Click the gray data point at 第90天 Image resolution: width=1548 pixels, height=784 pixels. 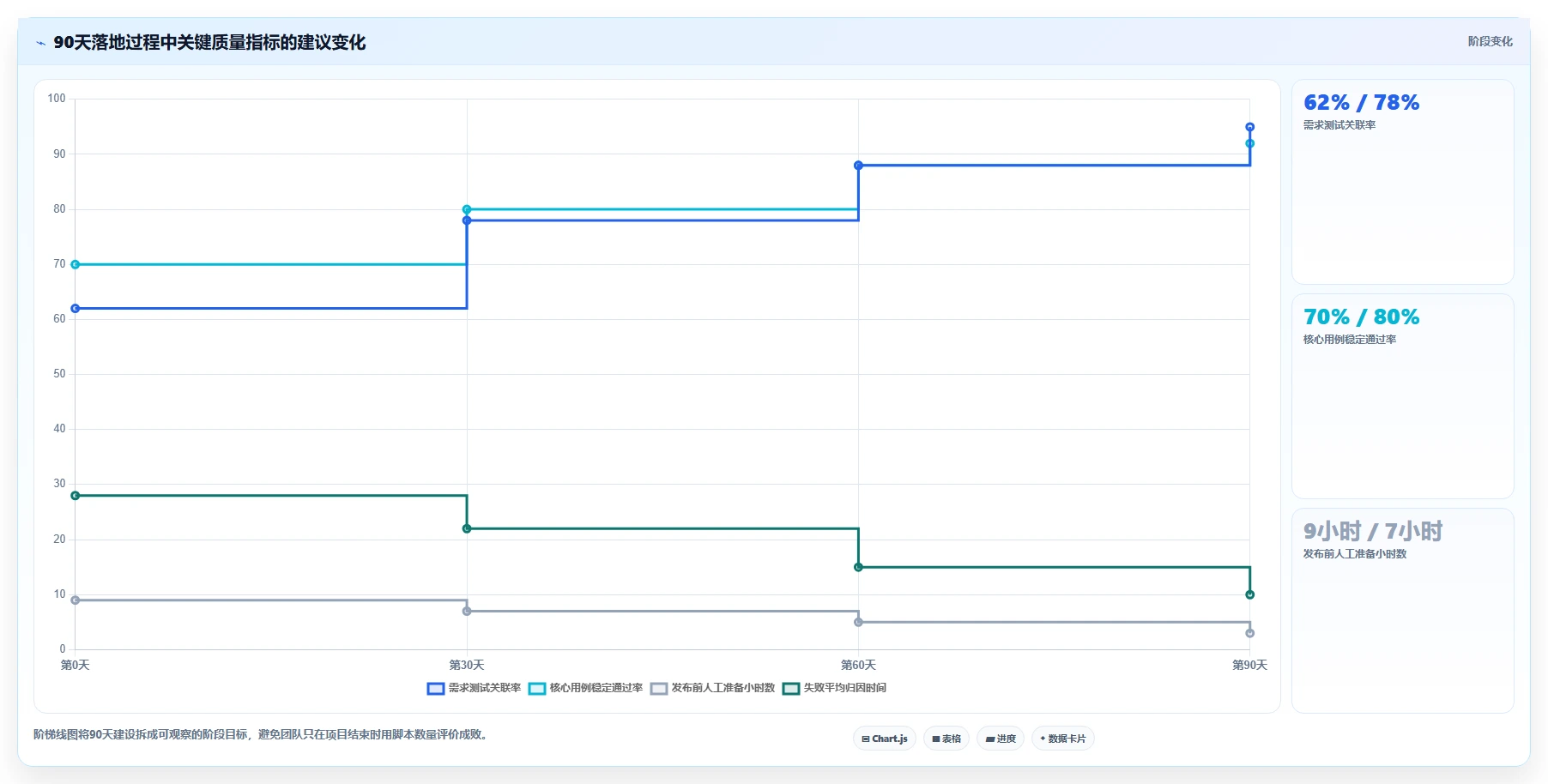point(1249,633)
